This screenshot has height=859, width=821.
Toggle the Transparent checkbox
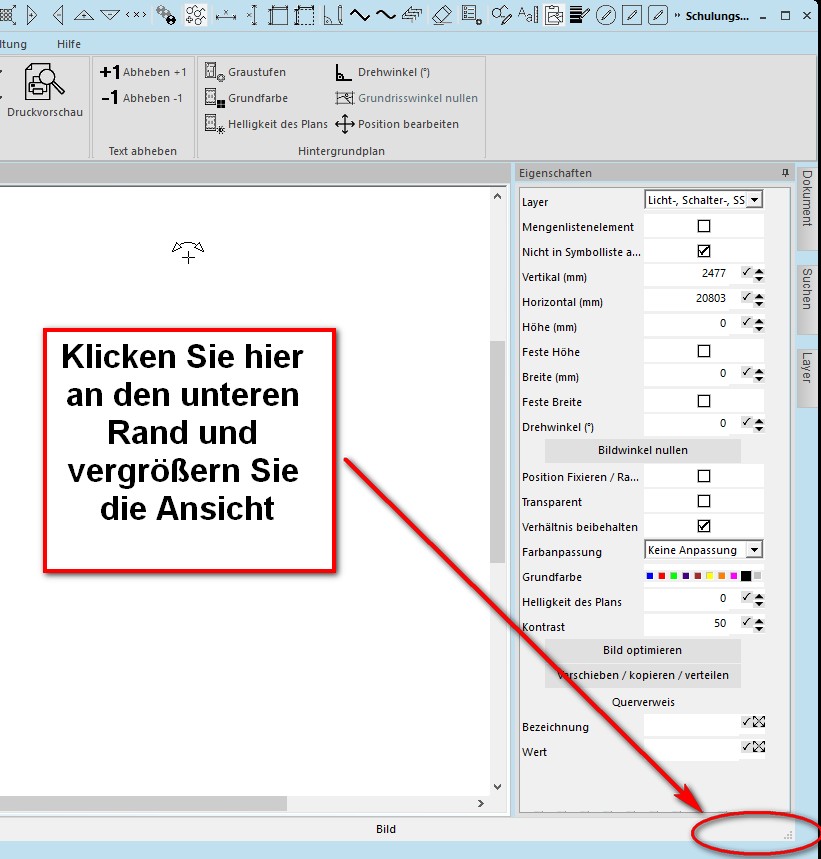[x=703, y=502]
